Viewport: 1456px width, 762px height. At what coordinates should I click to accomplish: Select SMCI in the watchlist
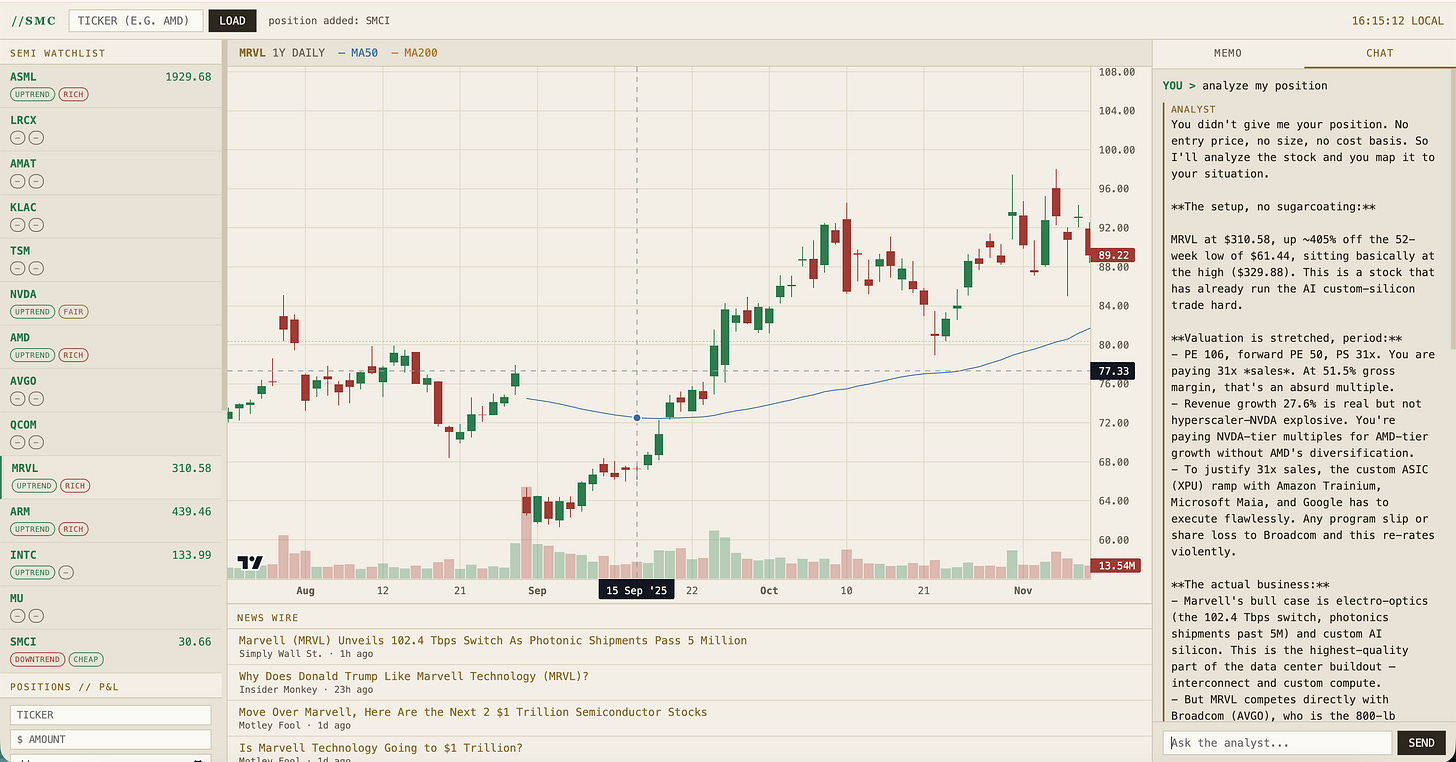click(x=110, y=651)
